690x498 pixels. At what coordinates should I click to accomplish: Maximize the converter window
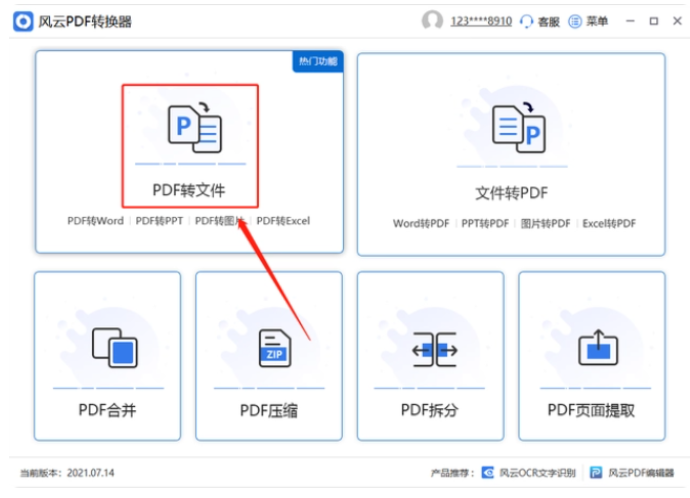coord(654,21)
